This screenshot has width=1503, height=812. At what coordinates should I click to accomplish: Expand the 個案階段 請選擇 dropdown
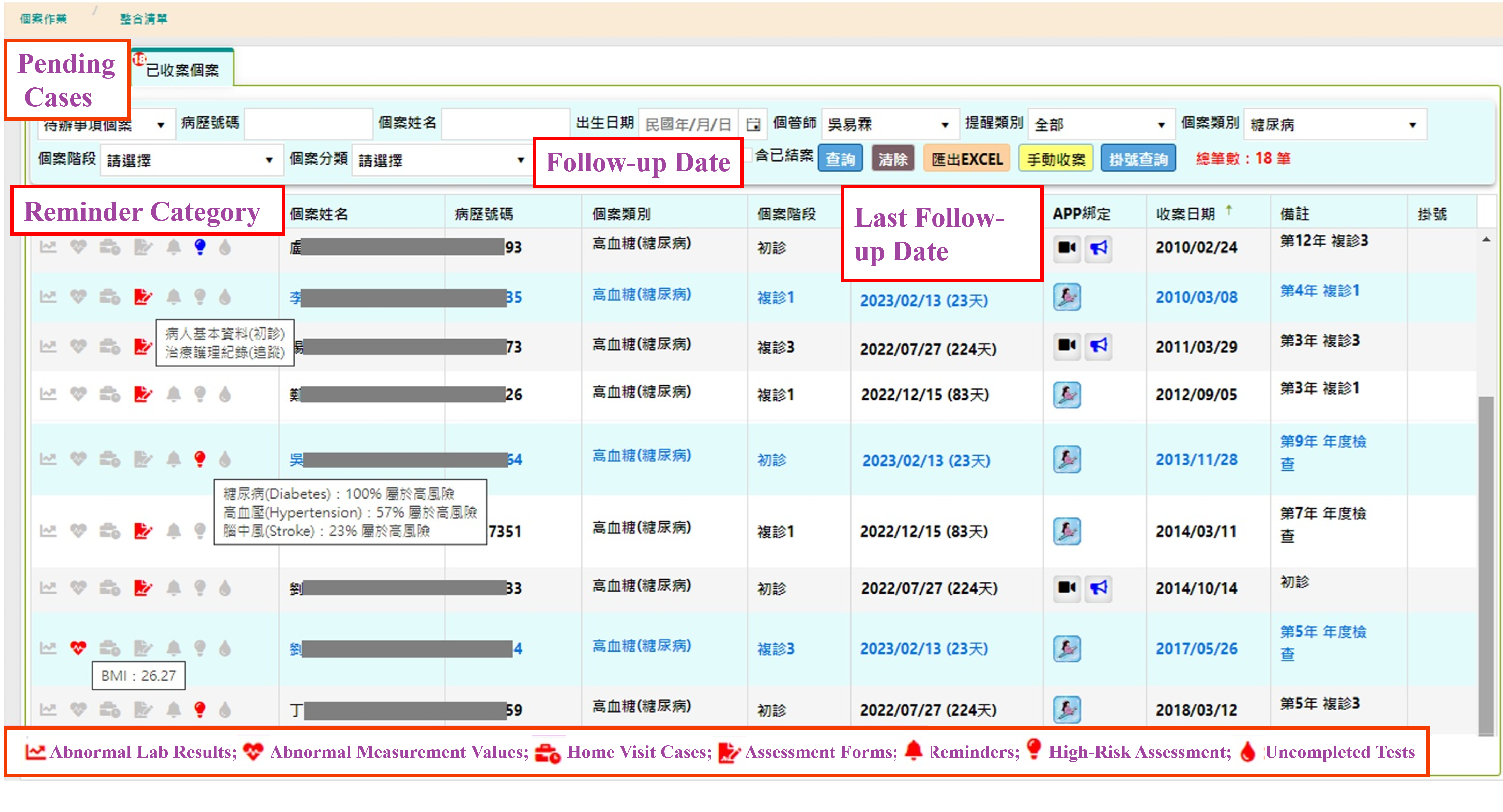click(x=192, y=160)
